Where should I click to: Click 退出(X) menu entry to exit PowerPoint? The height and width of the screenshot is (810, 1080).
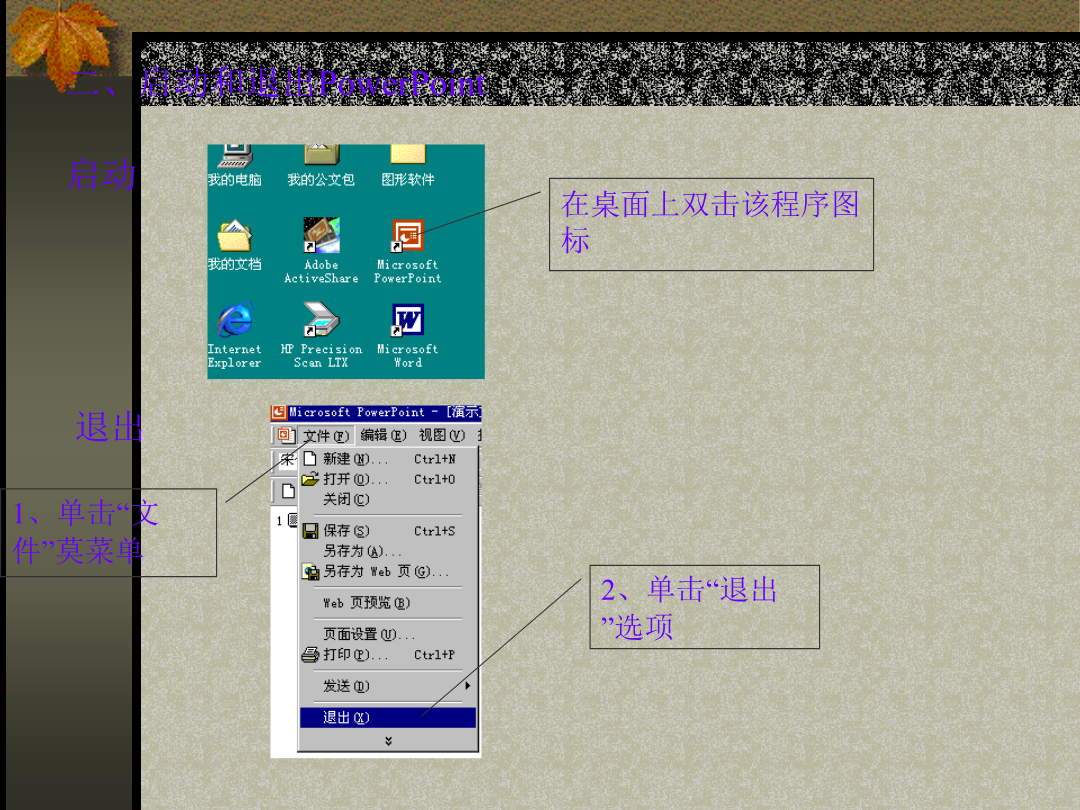[x=388, y=718]
